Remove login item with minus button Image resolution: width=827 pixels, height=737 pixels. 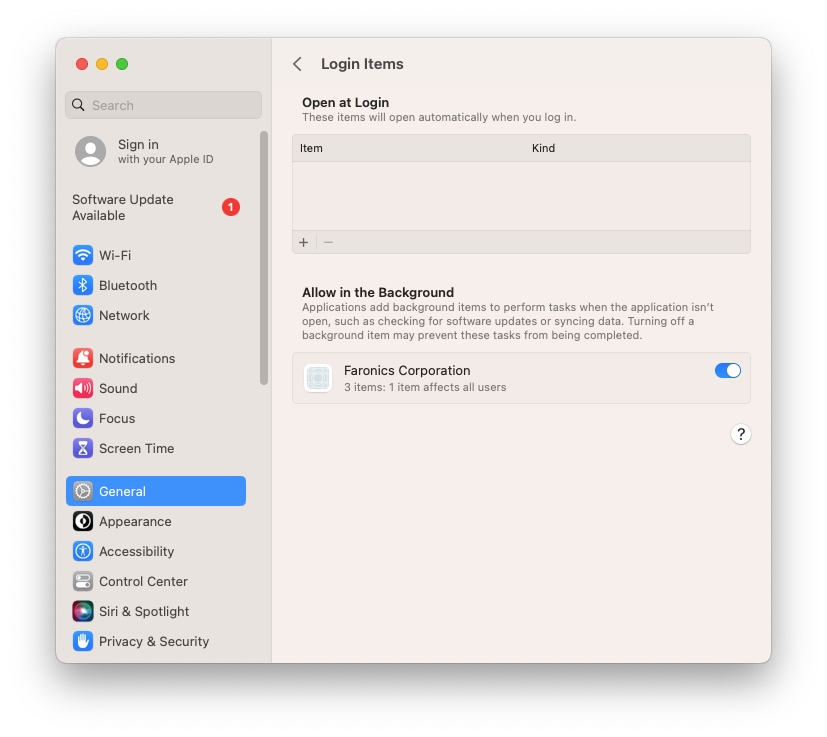pos(328,242)
